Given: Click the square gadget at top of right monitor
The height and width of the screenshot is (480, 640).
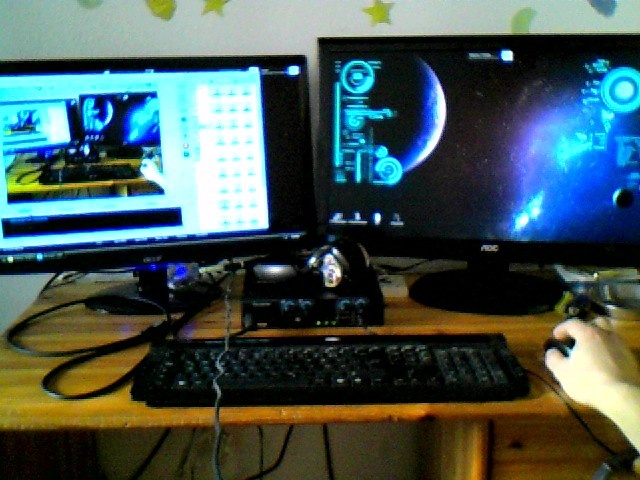Looking at the screenshot, I should click(507, 56).
